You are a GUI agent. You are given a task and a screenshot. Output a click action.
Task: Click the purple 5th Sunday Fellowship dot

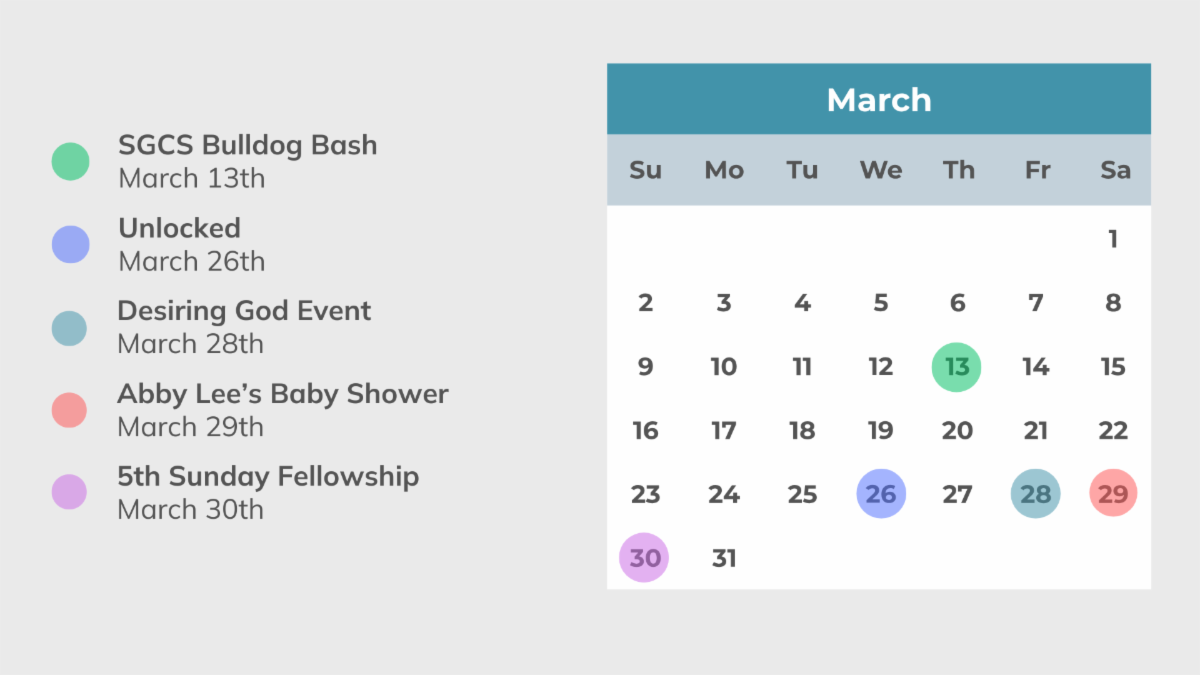coord(70,492)
